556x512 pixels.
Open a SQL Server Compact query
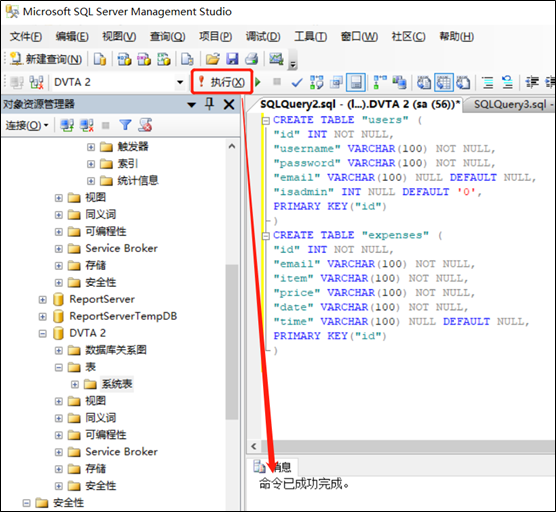(187, 59)
